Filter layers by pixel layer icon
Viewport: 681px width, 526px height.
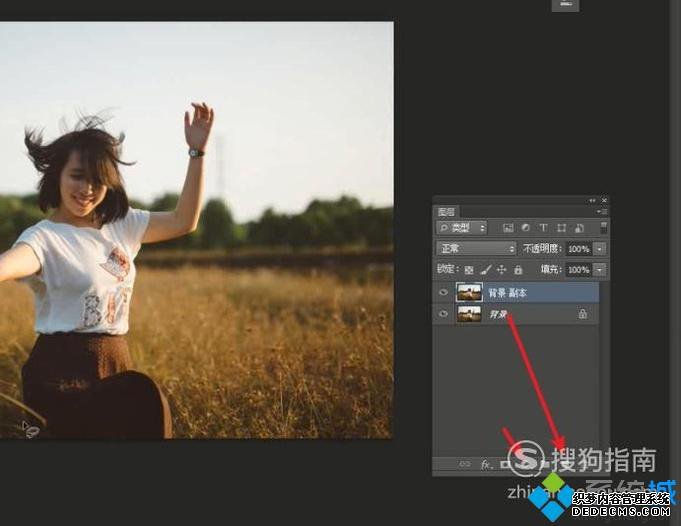508,228
